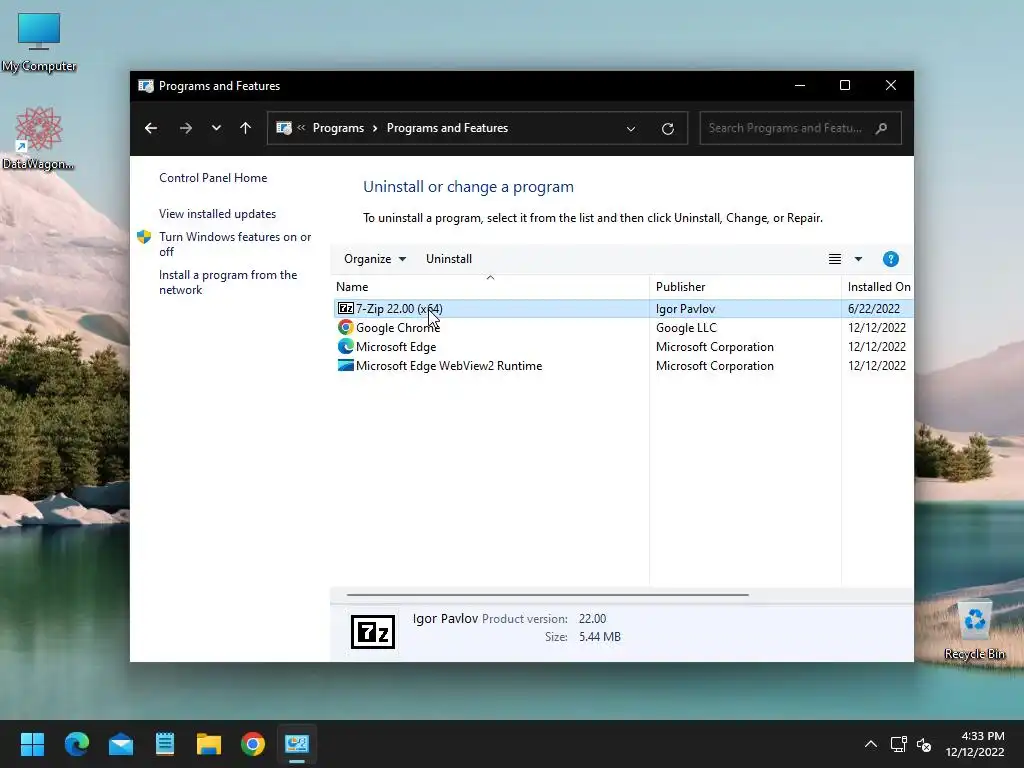Viewport: 1024px width, 768px height.
Task: Click the Microsoft Edge icon in the list
Action: point(345,346)
